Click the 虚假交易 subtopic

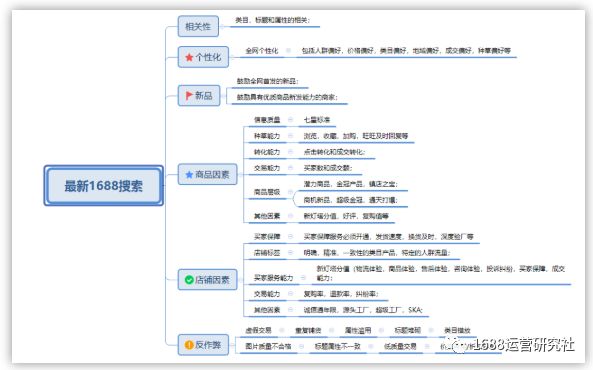coord(259,330)
